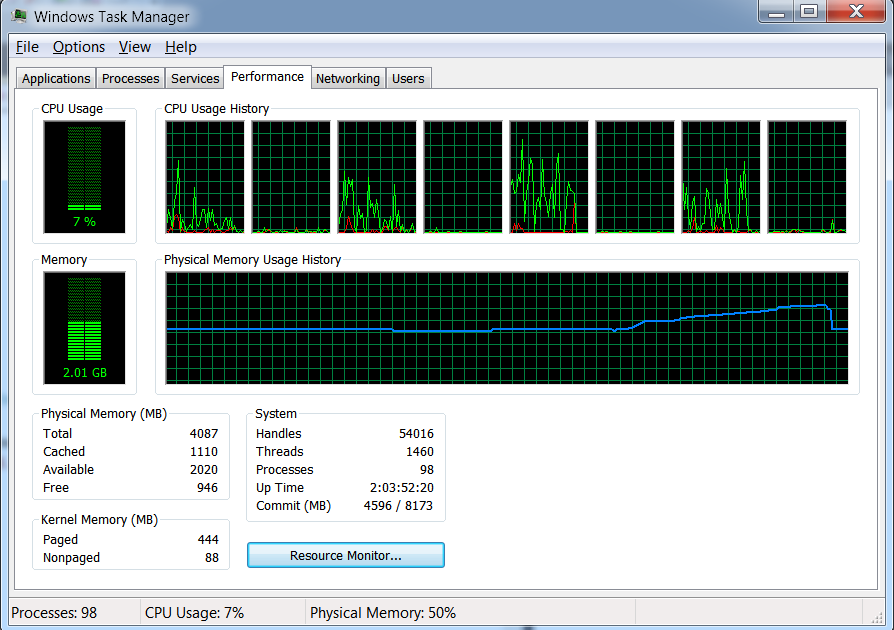Select the CPU Usage meter graphic
Screen dimensions: 894x630
(x=84, y=175)
